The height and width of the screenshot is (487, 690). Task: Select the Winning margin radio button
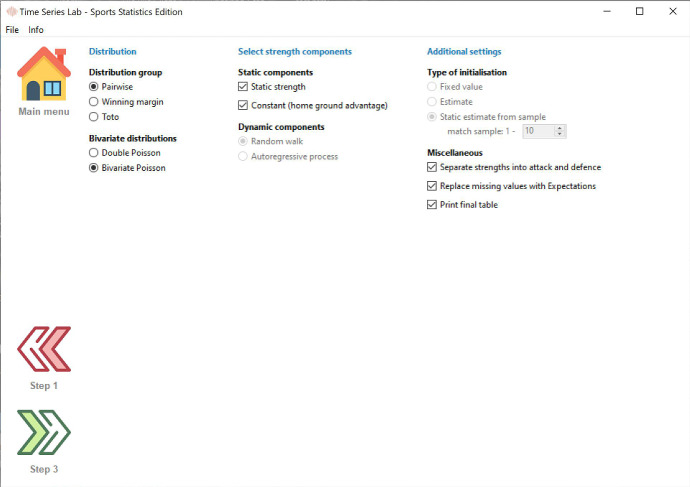point(95,102)
